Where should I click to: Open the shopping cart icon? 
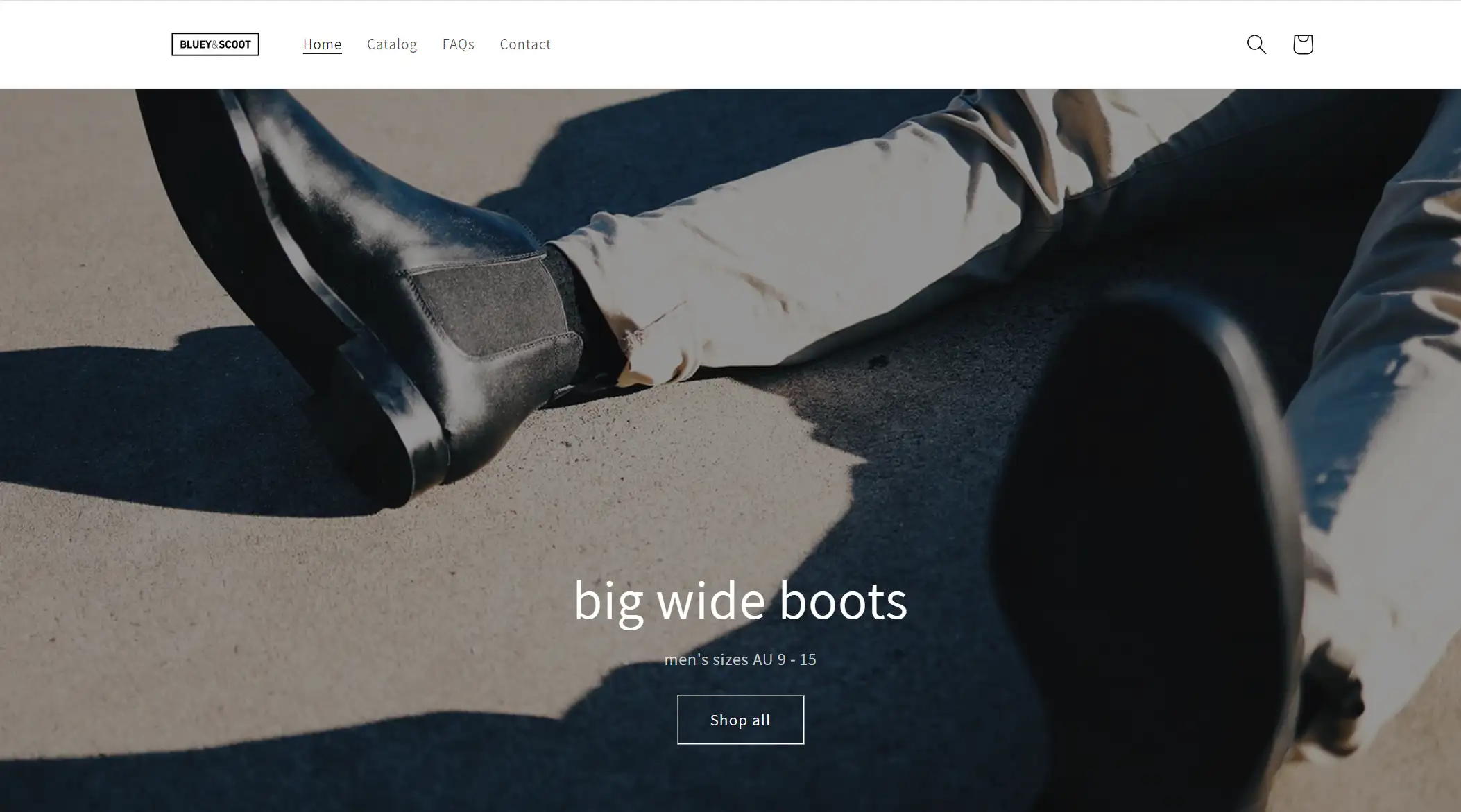pos(1303,44)
